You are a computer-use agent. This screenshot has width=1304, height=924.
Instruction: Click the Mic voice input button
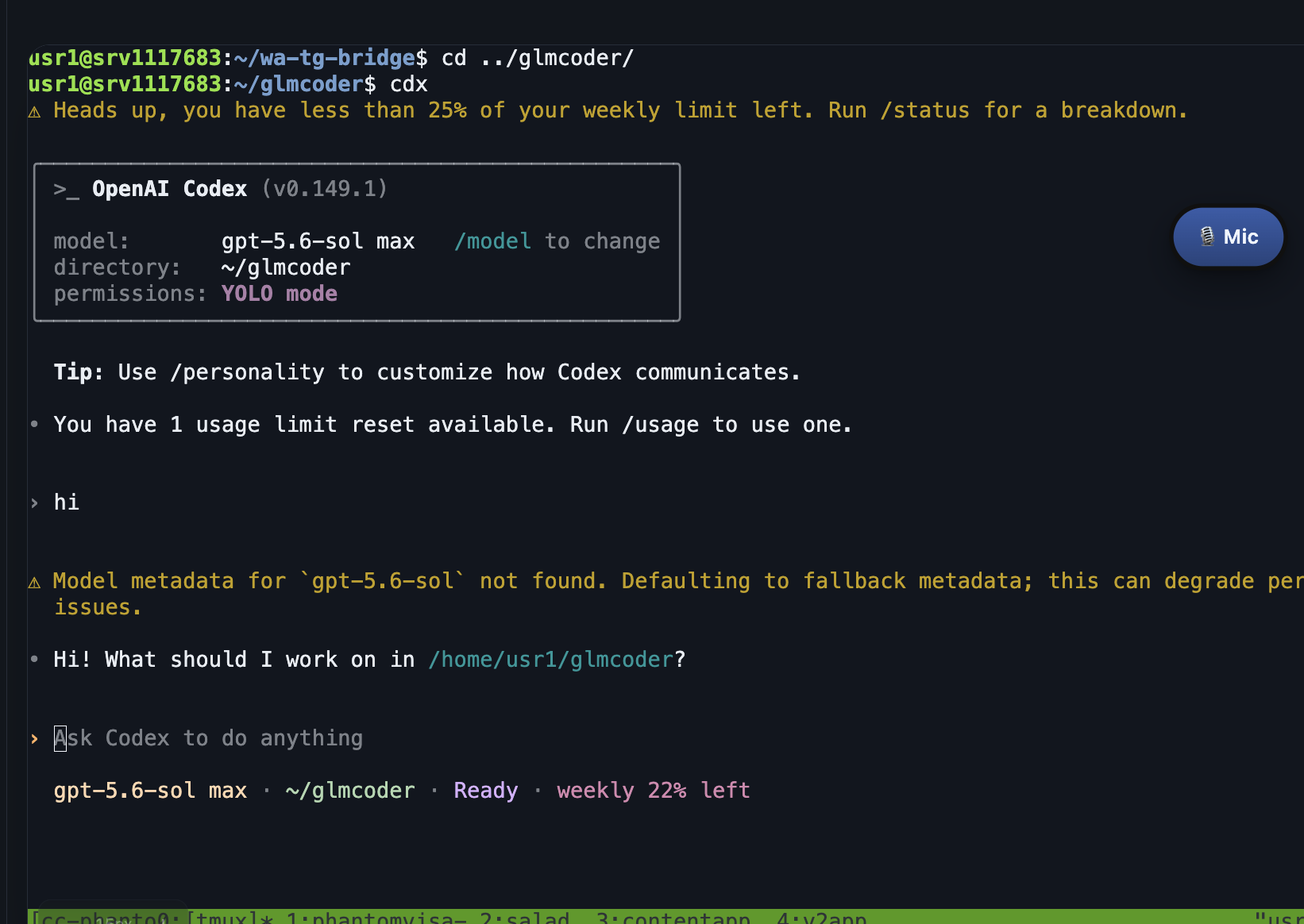tap(1228, 237)
